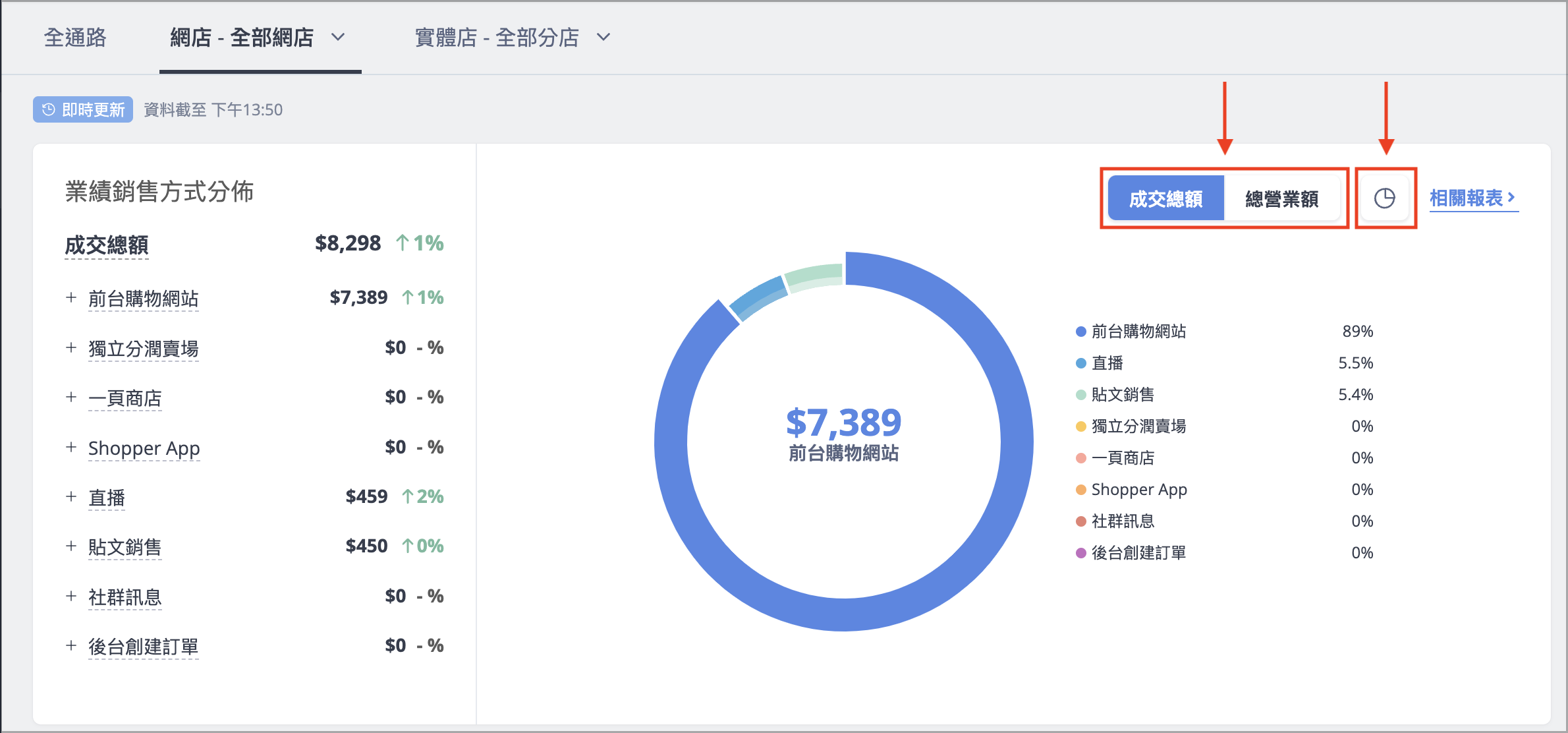This screenshot has width=1568, height=733.
Task: Click the blue 前台購物網站 legend dot
Action: pos(1080,332)
